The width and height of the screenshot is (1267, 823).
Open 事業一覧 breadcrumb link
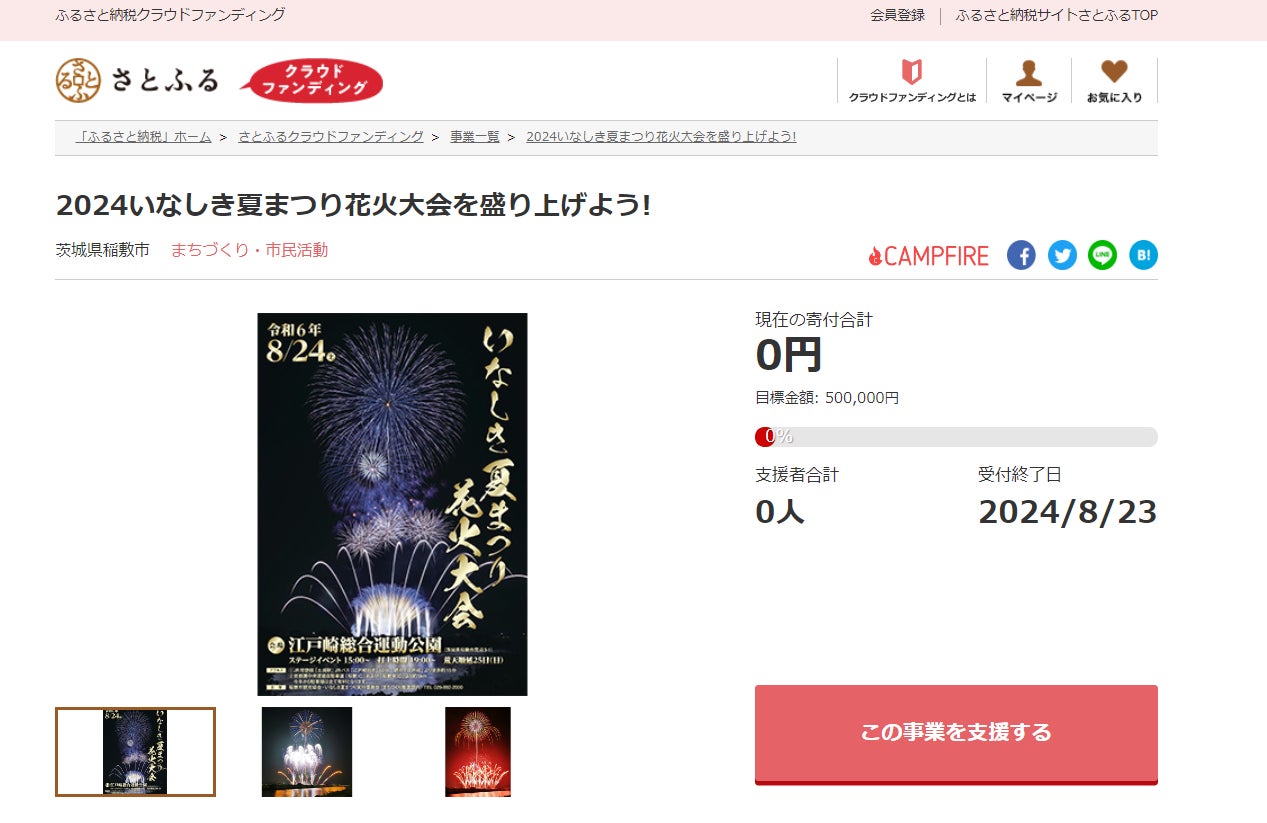click(x=474, y=137)
